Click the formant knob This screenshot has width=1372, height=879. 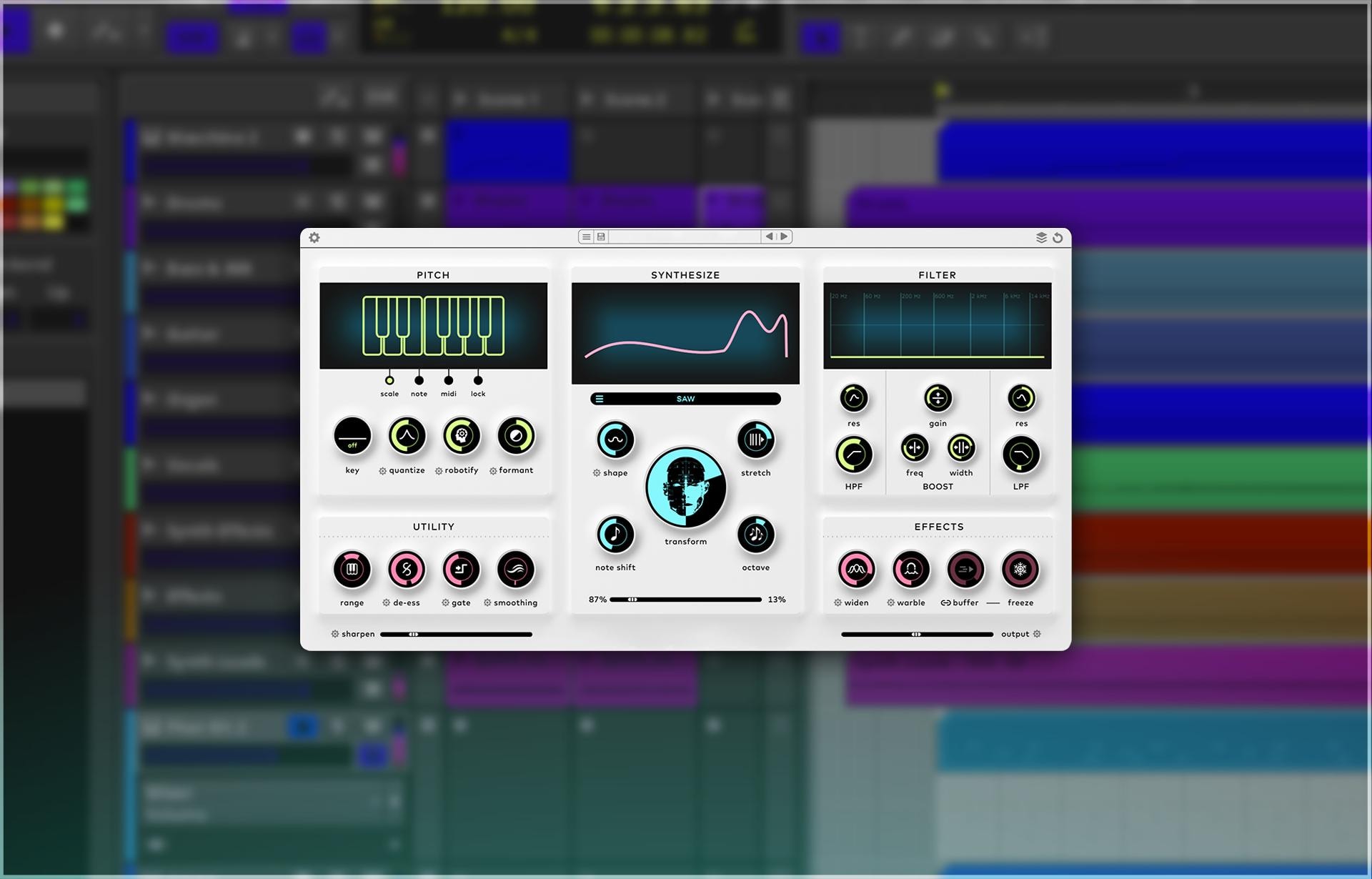point(516,436)
